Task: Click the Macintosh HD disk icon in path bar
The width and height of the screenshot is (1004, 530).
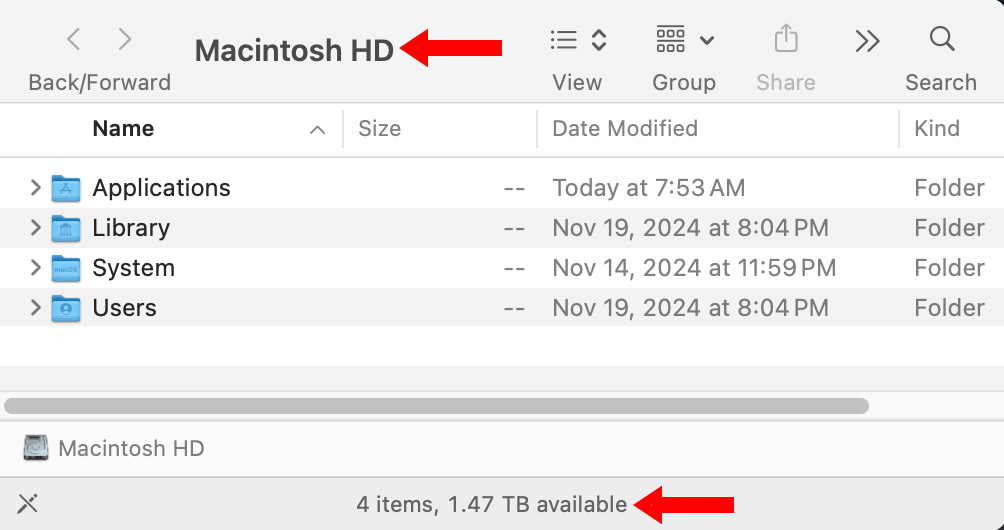Action: tap(36, 448)
